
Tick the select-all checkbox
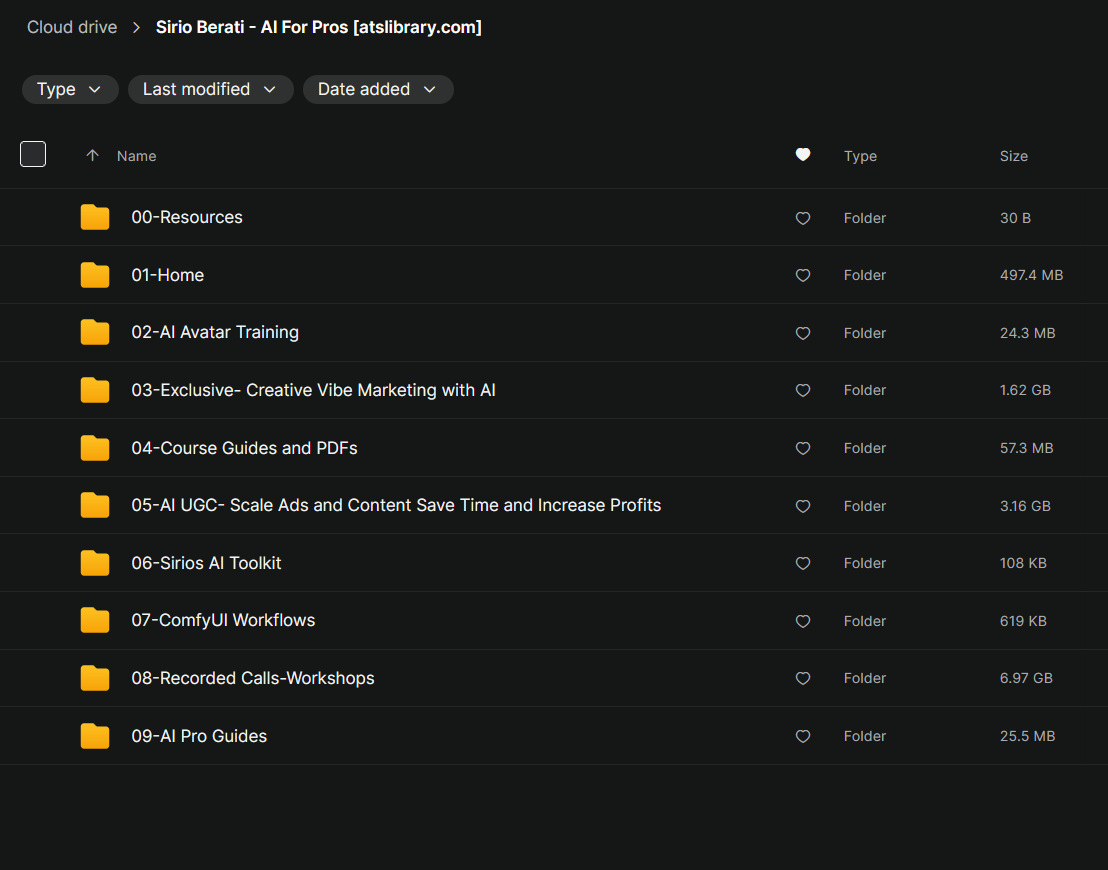[33, 154]
